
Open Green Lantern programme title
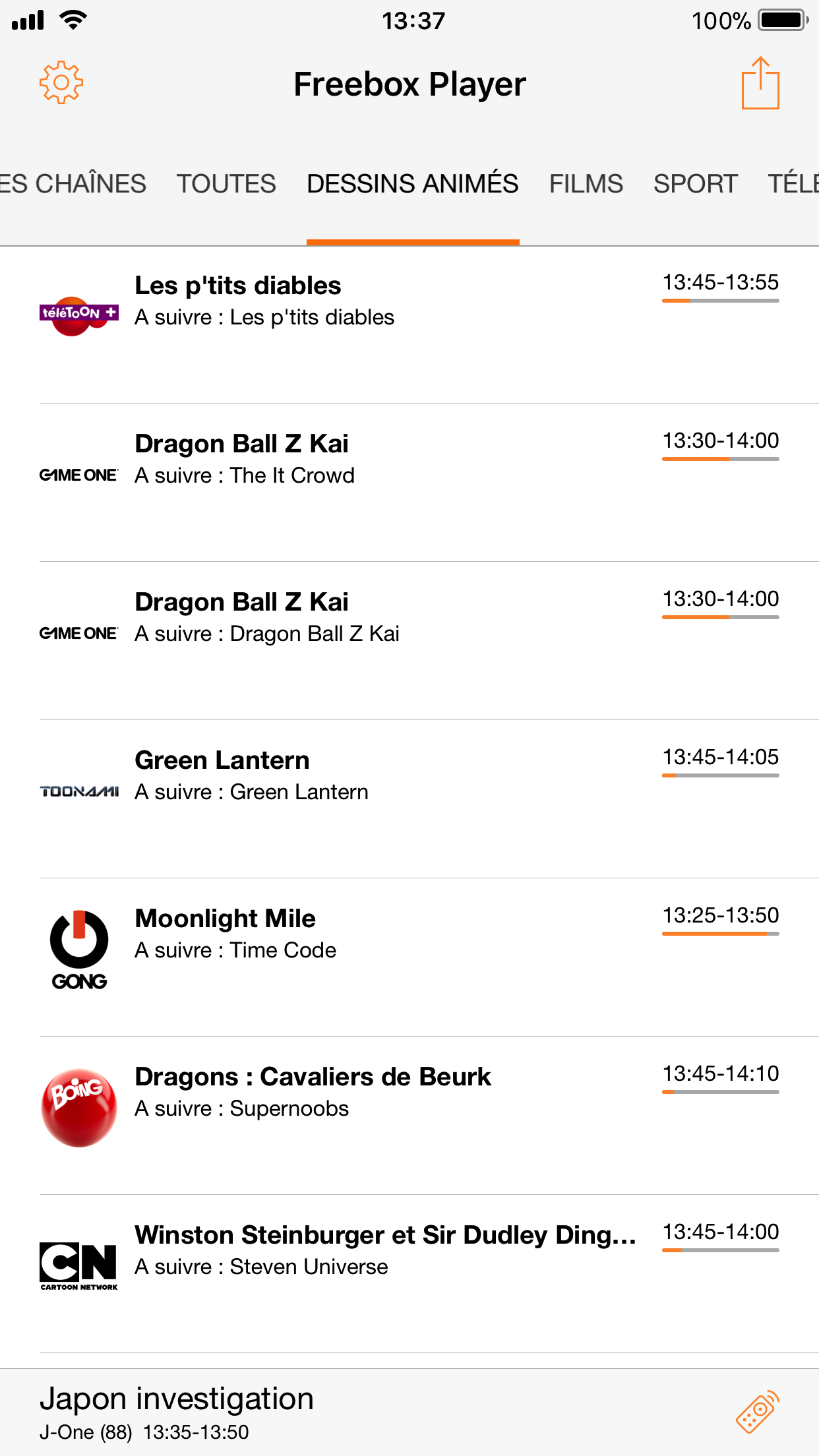point(222,761)
